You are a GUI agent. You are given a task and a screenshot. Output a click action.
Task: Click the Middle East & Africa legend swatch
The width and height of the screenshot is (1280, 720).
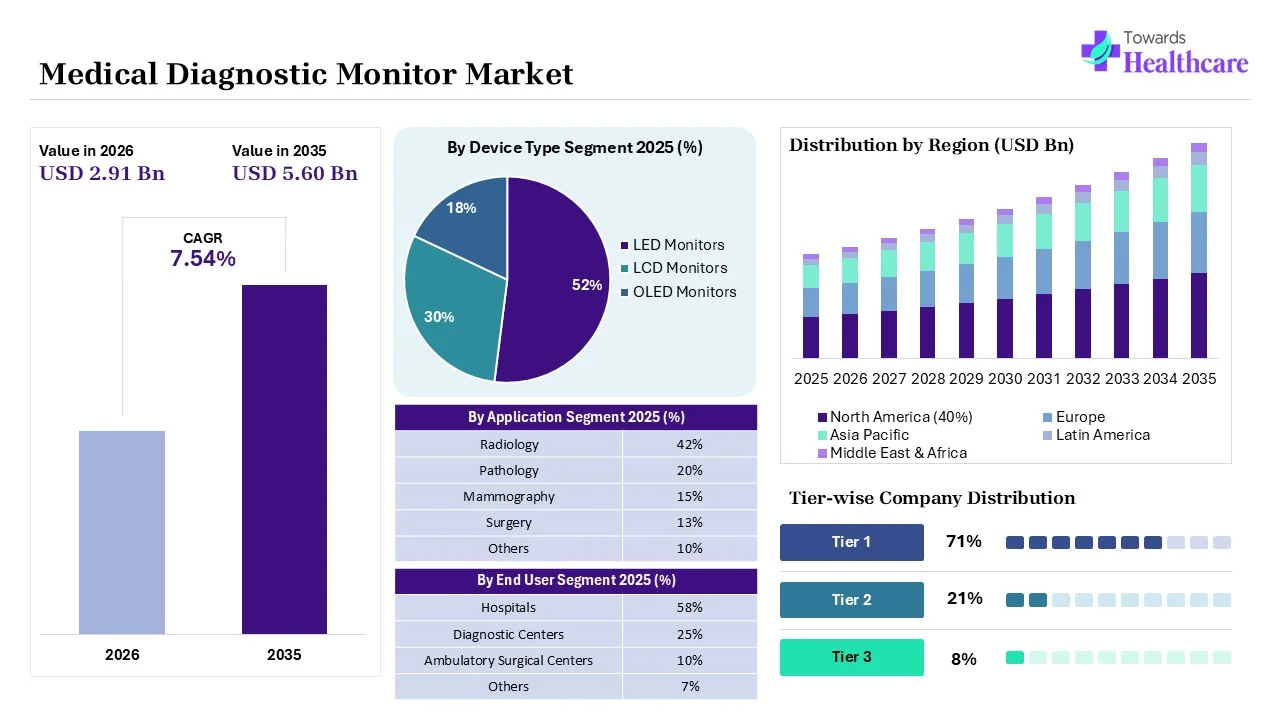pyautogui.click(x=822, y=453)
